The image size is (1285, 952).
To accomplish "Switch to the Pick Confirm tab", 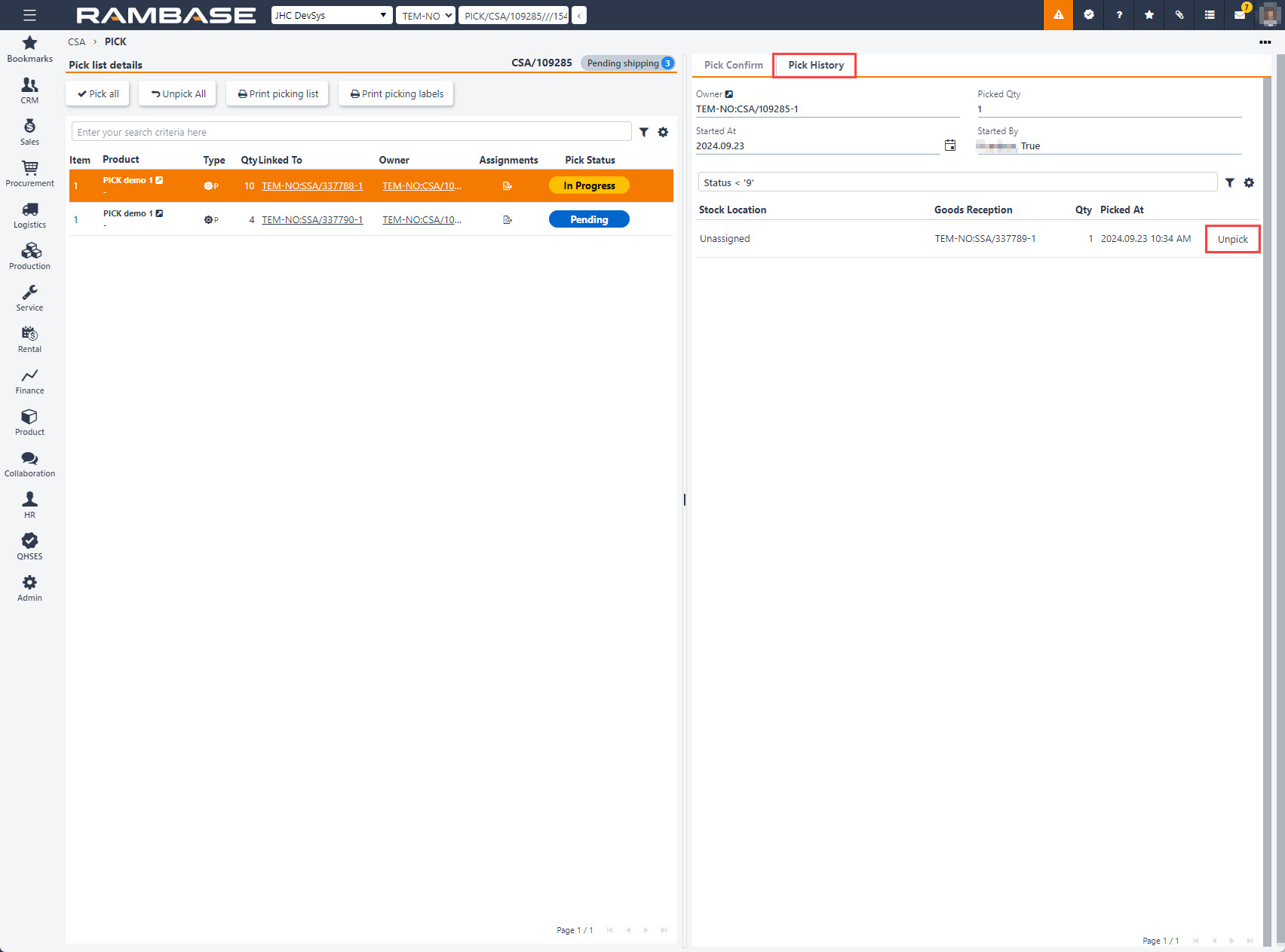I will point(733,65).
